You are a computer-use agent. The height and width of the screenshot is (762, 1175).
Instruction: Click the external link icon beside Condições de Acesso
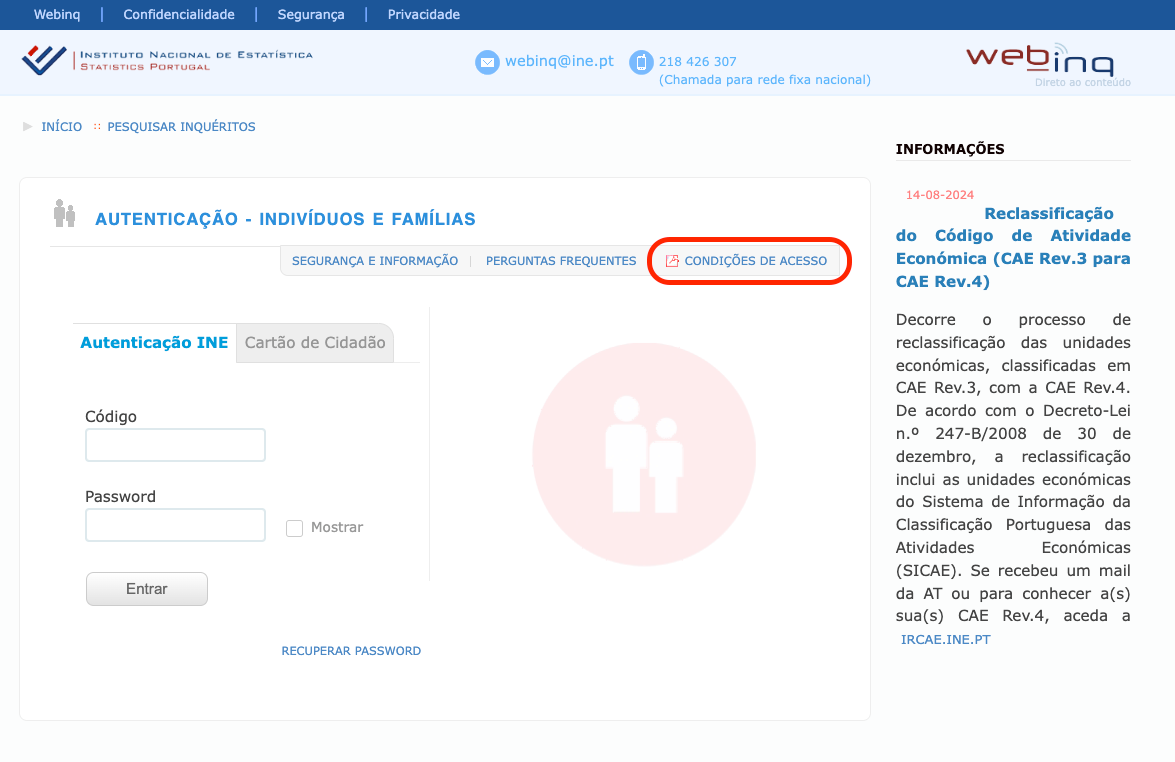coord(672,261)
